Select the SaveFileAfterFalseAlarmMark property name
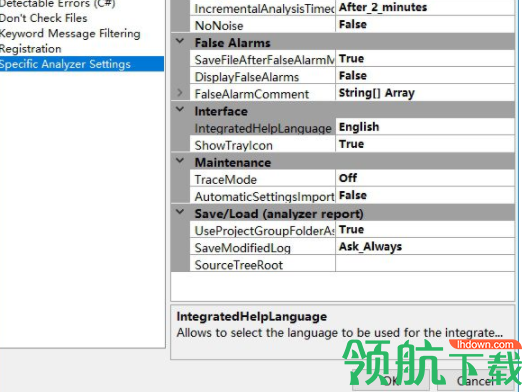The image size is (522, 392). click(263, 59)
